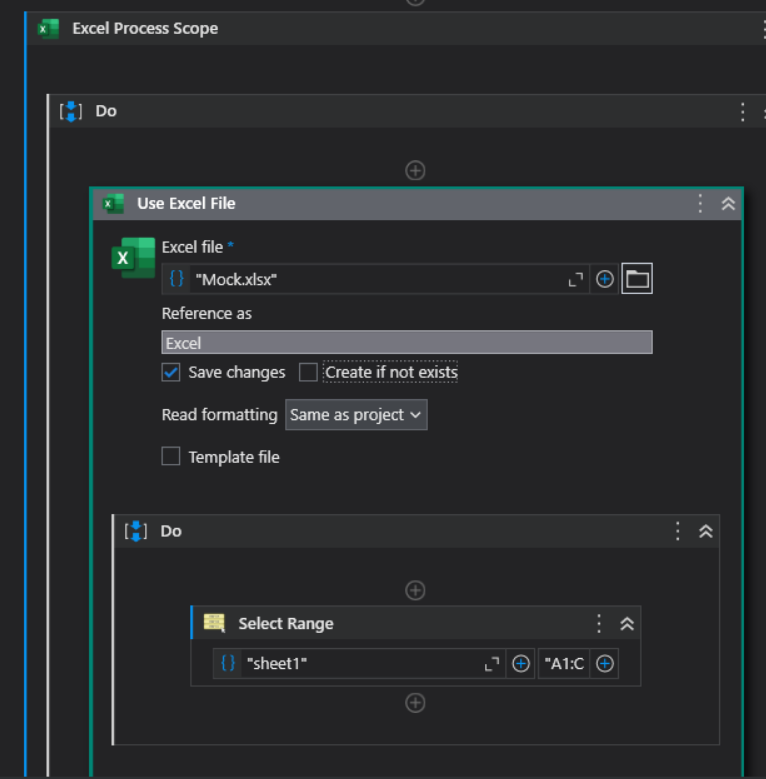Open expression editor for "sheet1" field
The height and width of the screenshot is (779, 766).
[x=491, y=664]
